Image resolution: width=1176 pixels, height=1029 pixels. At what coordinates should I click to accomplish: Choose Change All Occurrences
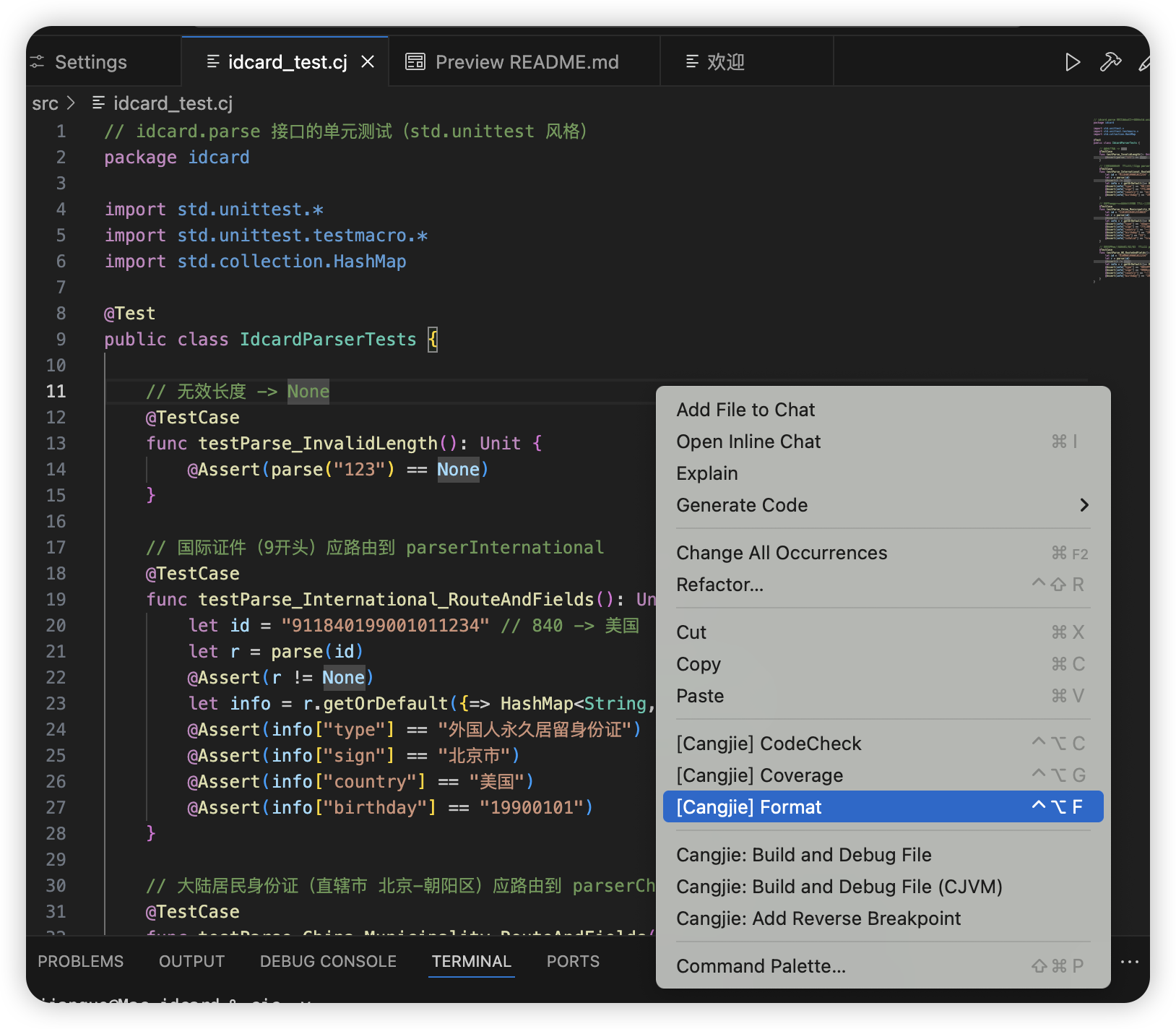(883, 553)
